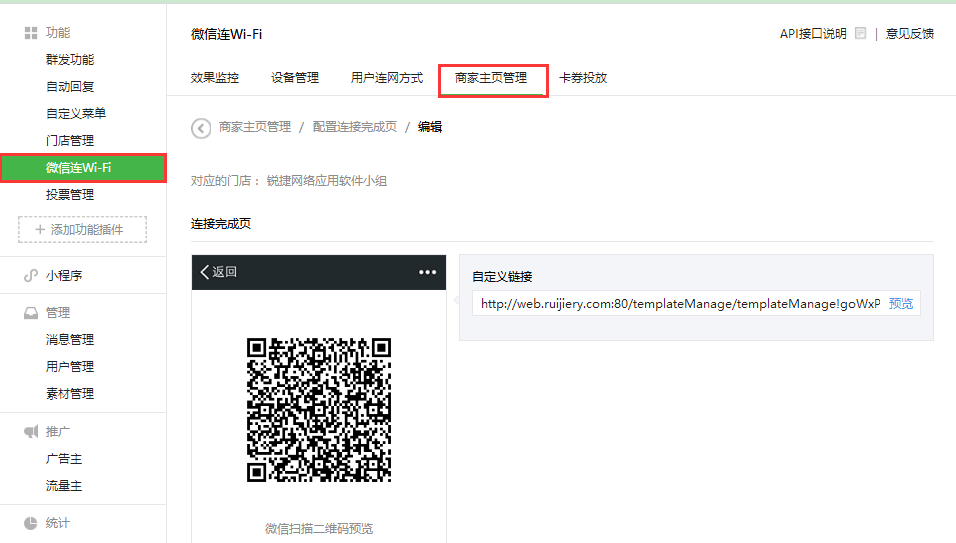Click the 配置连接完成页 breadcrumb link
Viewport: 956px width, 543px height.
click(x=354, y=127)
